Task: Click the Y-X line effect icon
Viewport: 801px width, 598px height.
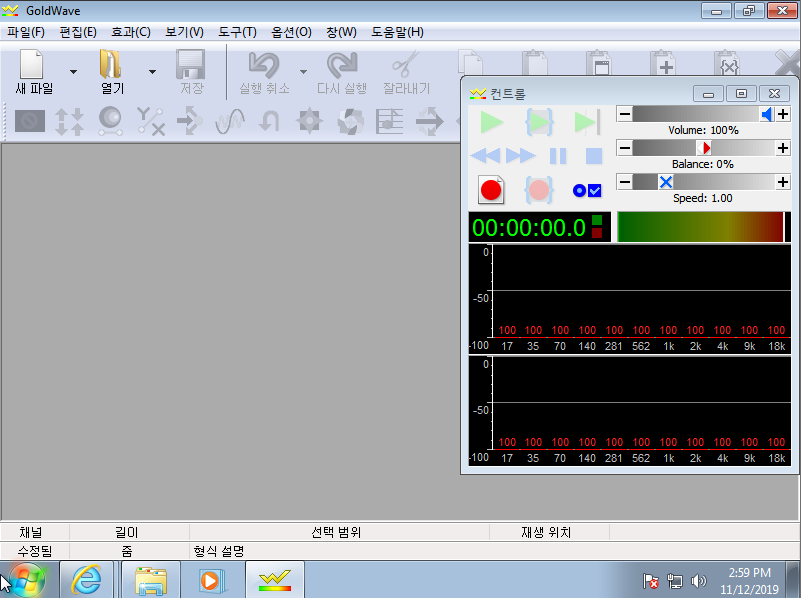Action: click(x=151, y=122)
